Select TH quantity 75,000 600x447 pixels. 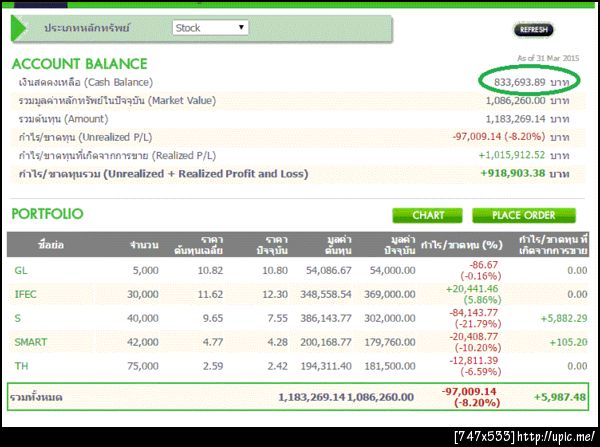pos(143,366)
